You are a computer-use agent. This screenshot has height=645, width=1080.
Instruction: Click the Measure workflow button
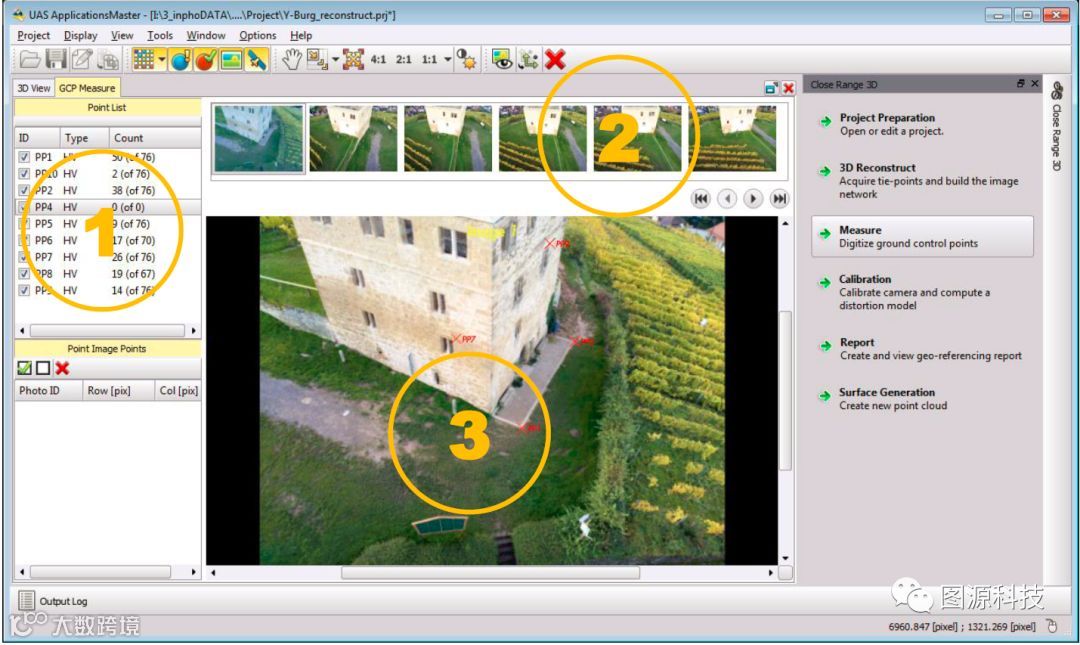click(923, 236)
